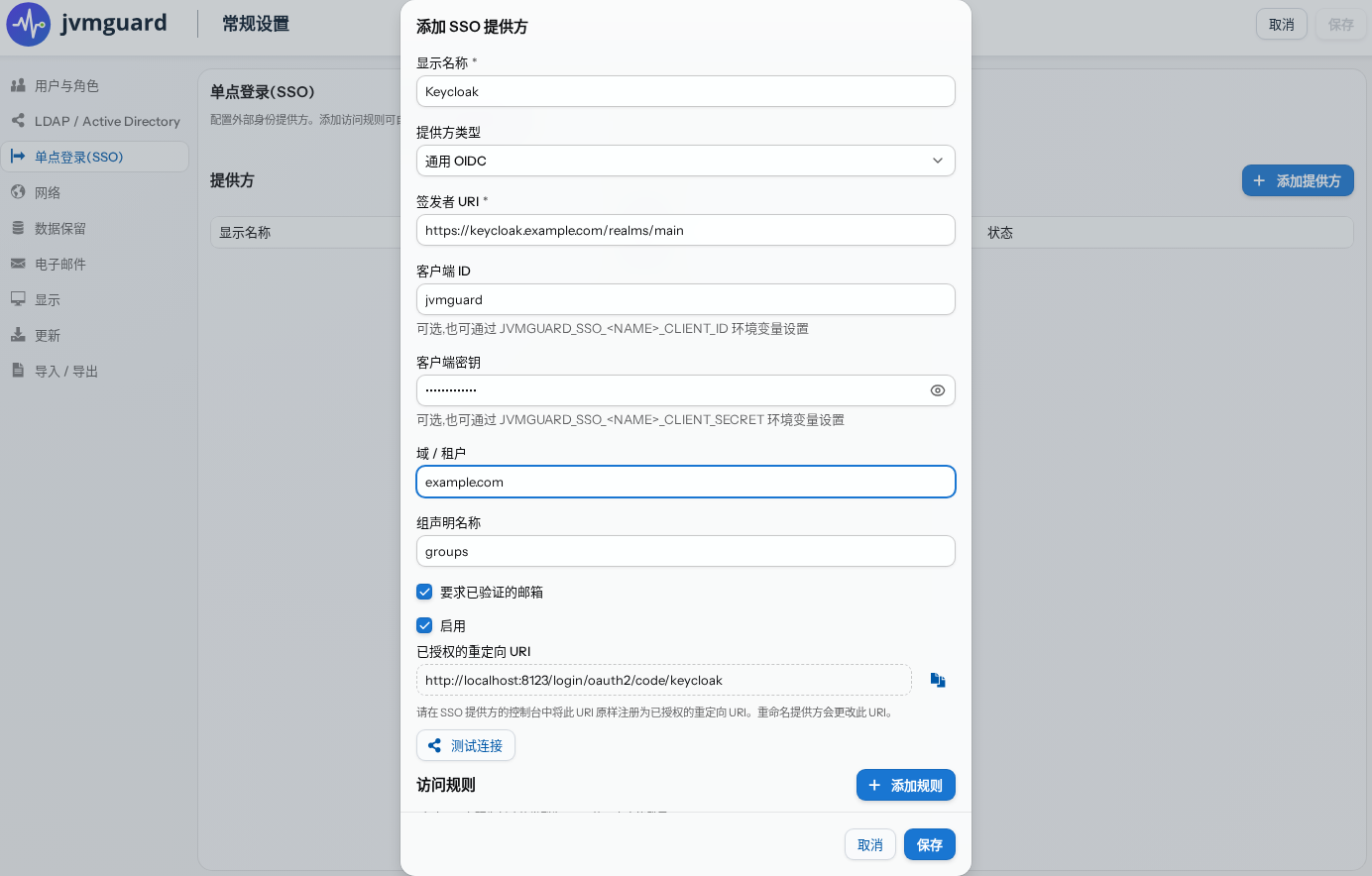Click the CLIENT_ID environment variable hint
Viewport: 1372px width, 876px height.
(613, 329)
